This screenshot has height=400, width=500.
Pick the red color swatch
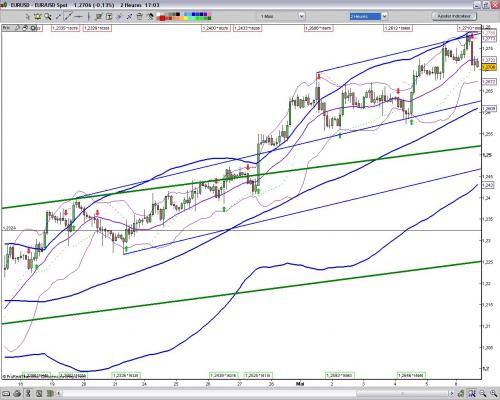tap(162, 18)
